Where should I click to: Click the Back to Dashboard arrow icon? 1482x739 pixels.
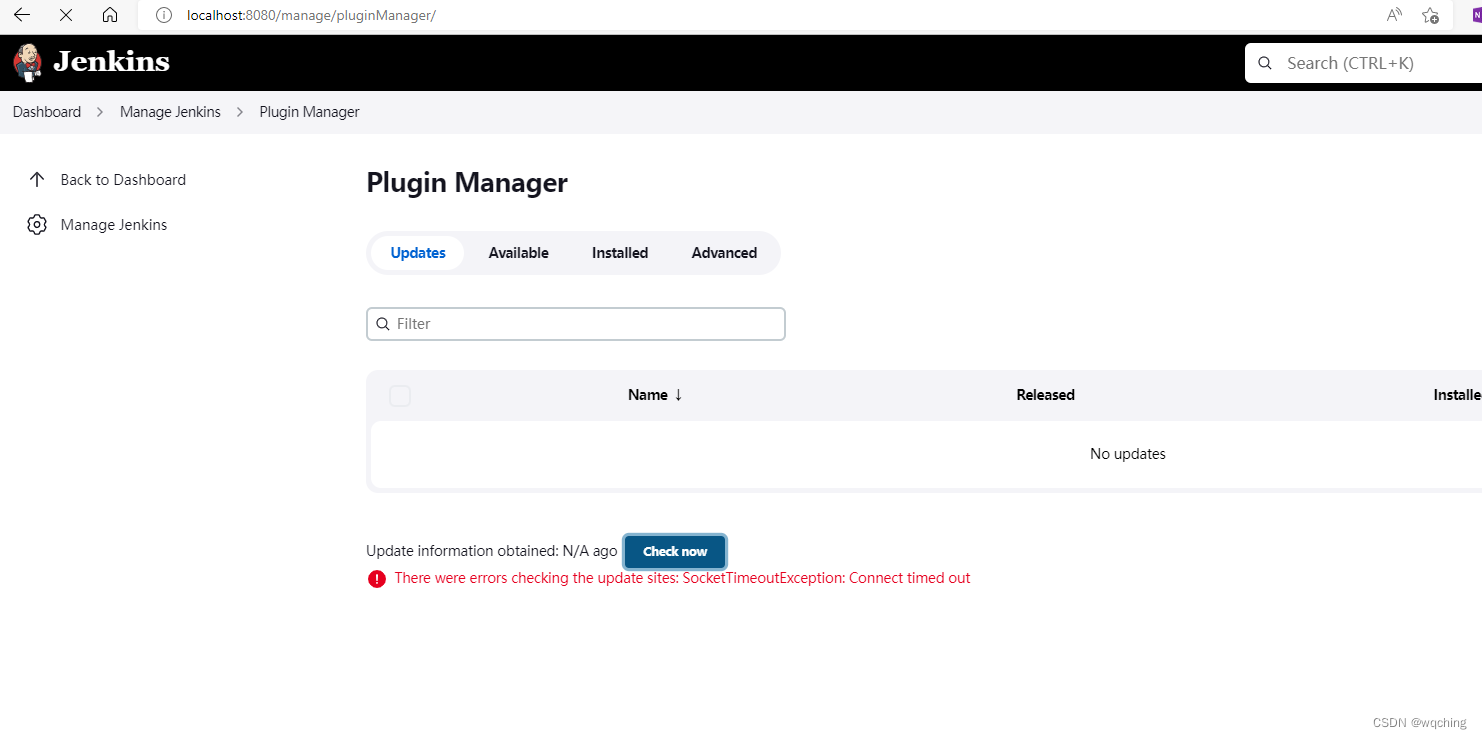point(37,179)
